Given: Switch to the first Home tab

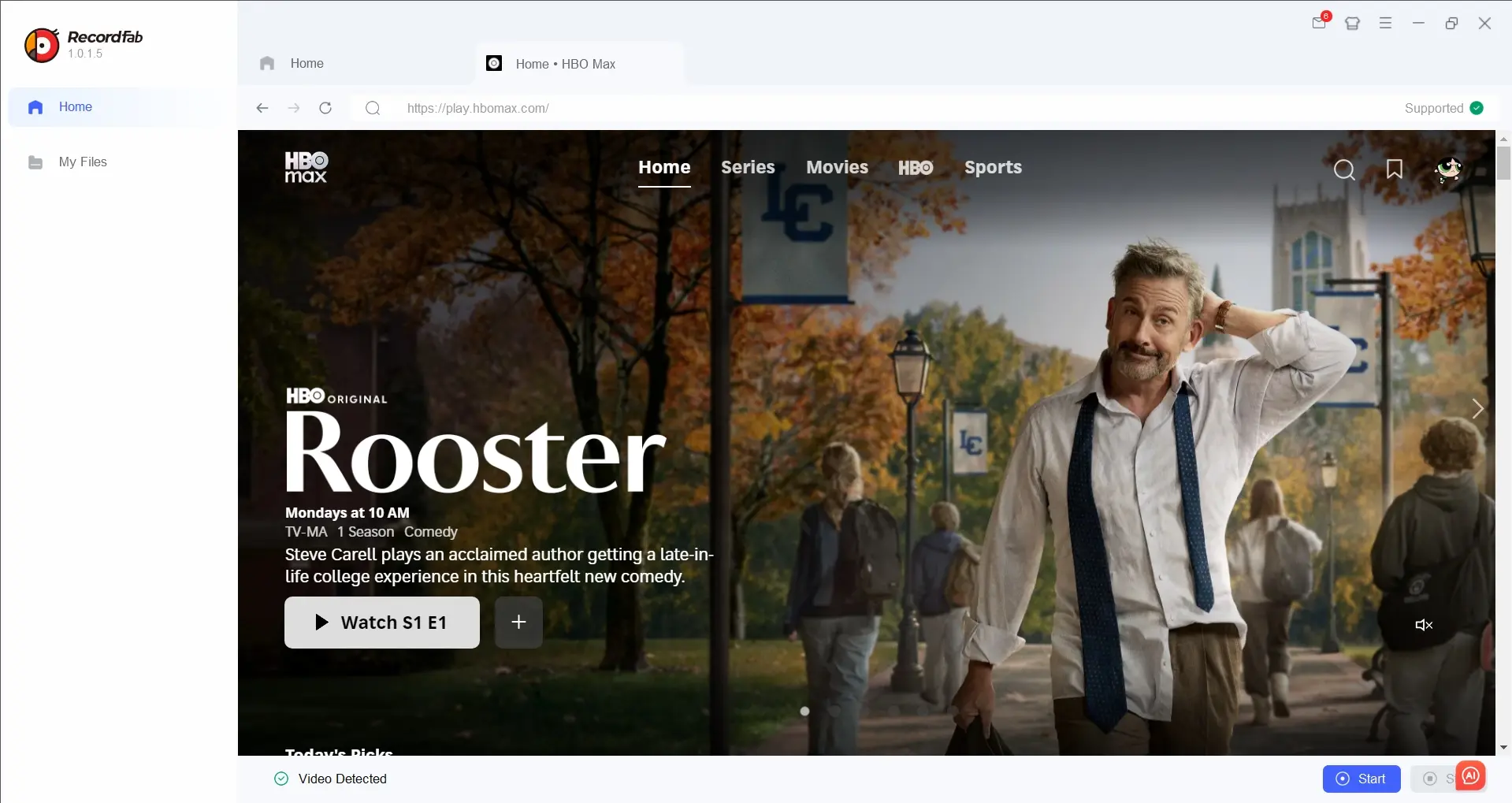Looking at the screenshot, I should [x=357, y=64].
